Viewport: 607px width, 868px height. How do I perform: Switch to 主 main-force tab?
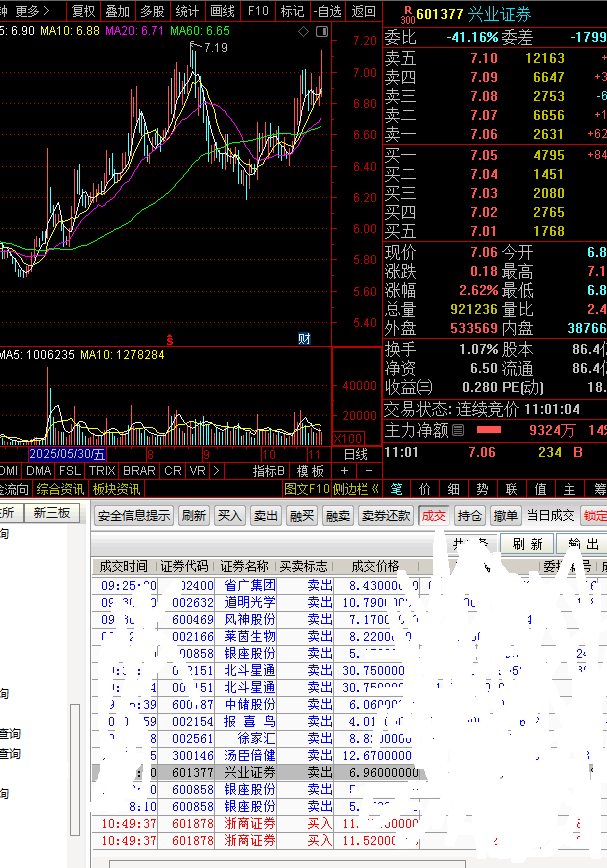click(x=569, y=489)
